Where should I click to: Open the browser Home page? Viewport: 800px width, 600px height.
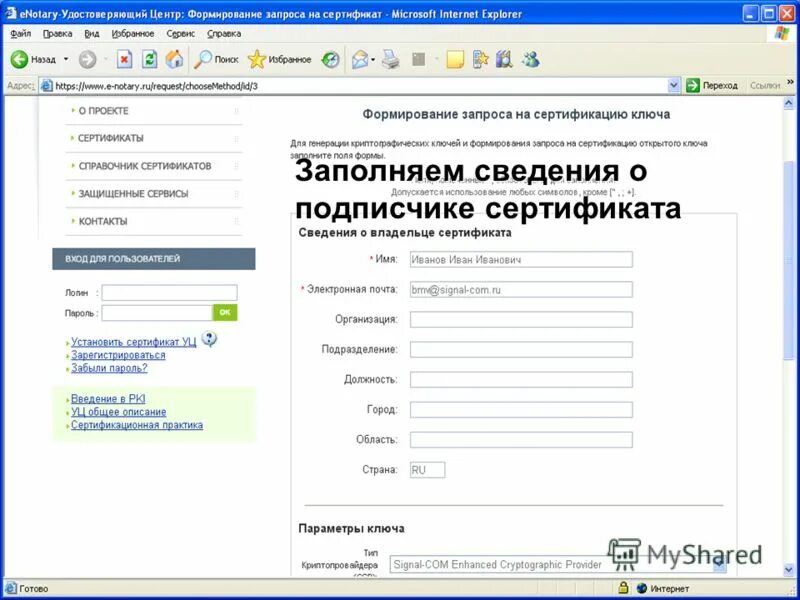(174, 58)
